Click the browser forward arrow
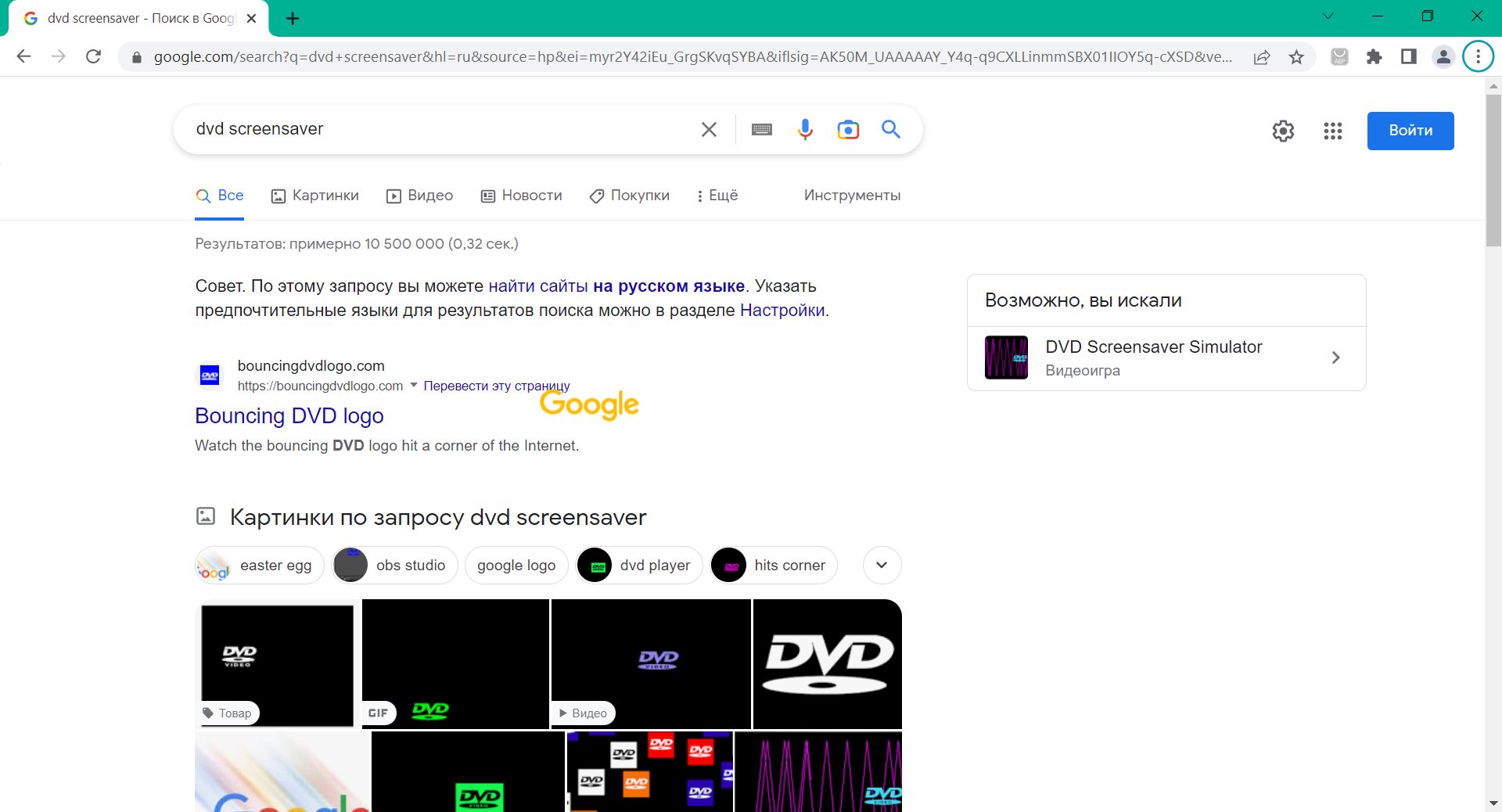This screenshot has height=812, width=1502. click(x=59, y=56)
